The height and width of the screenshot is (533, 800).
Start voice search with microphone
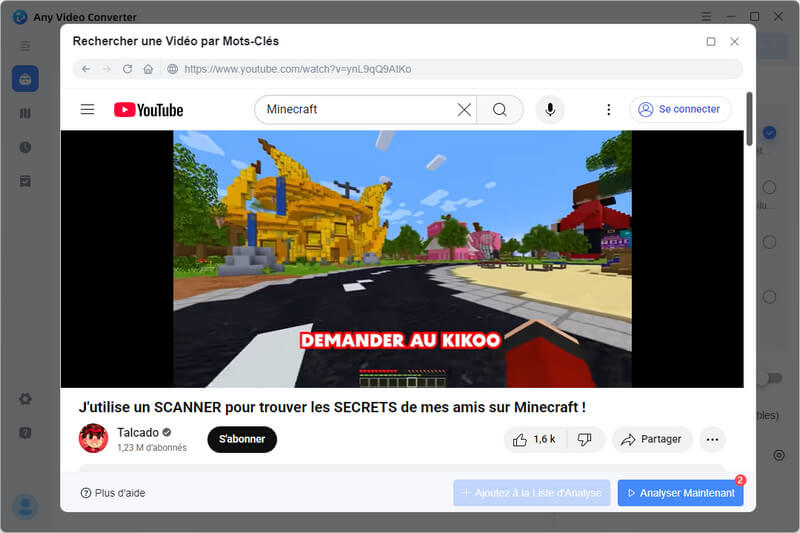549,110
